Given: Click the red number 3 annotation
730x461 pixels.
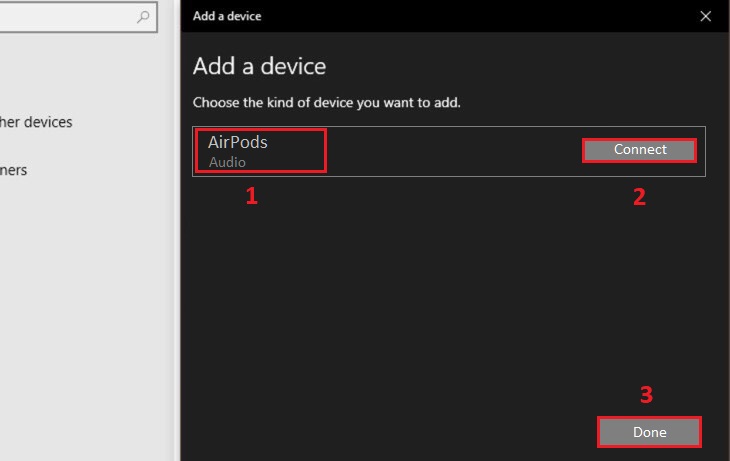Looking at the screenshot, I should (646, 394).
